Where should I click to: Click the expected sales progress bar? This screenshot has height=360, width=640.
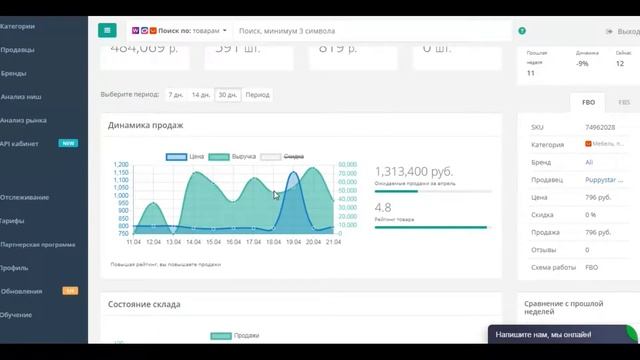[433, 191]
